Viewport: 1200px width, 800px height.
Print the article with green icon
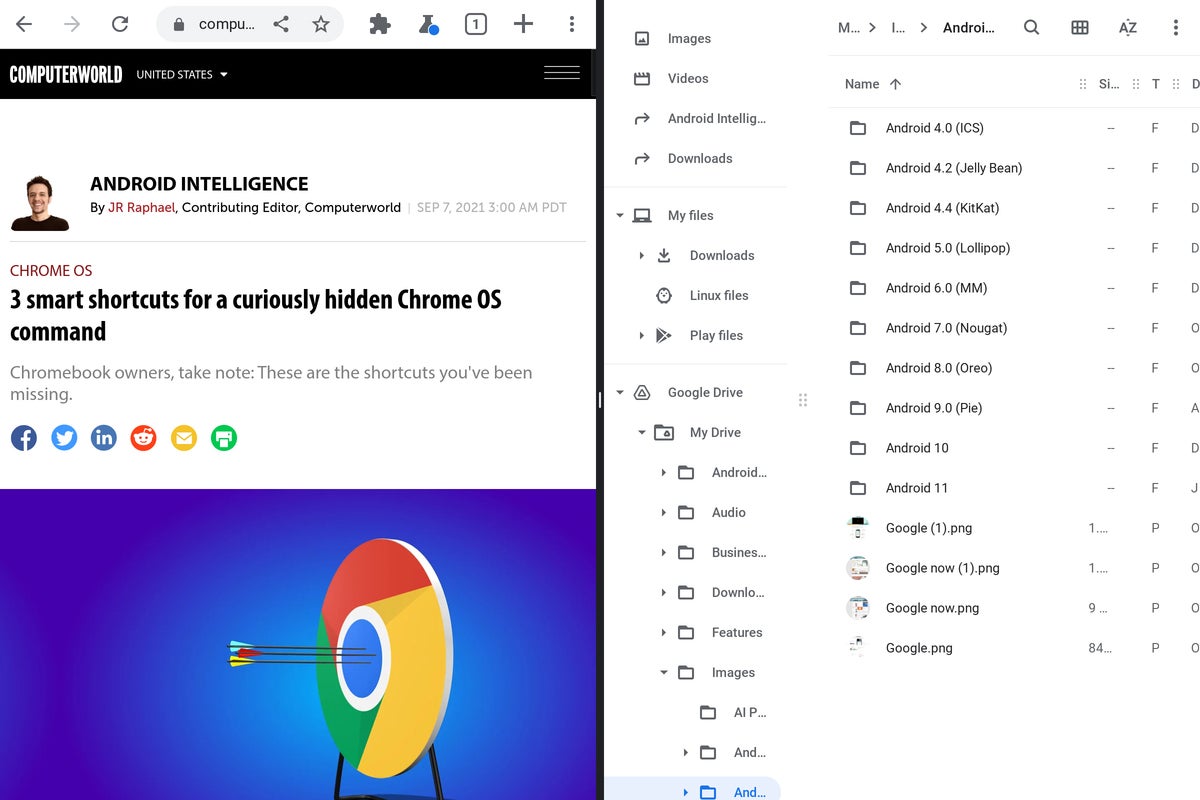(x=224, y=437)
